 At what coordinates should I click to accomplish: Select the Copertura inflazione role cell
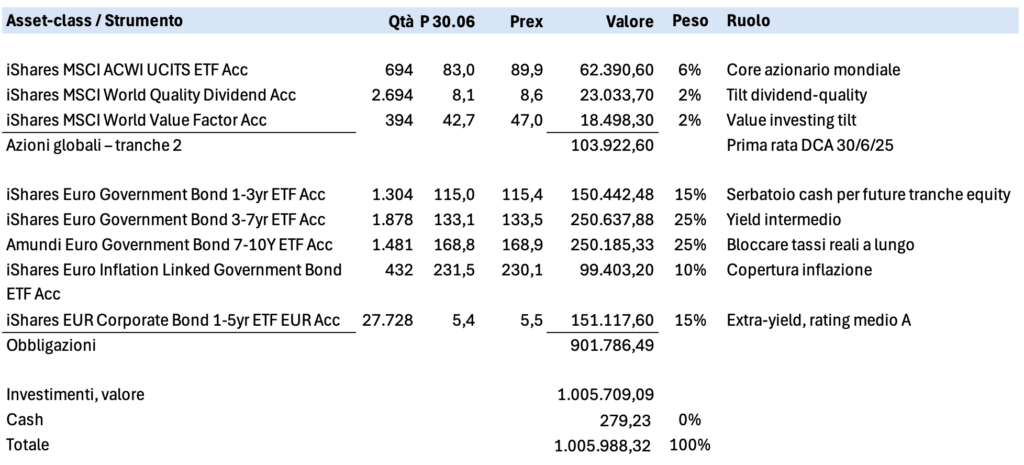[797, 269]
